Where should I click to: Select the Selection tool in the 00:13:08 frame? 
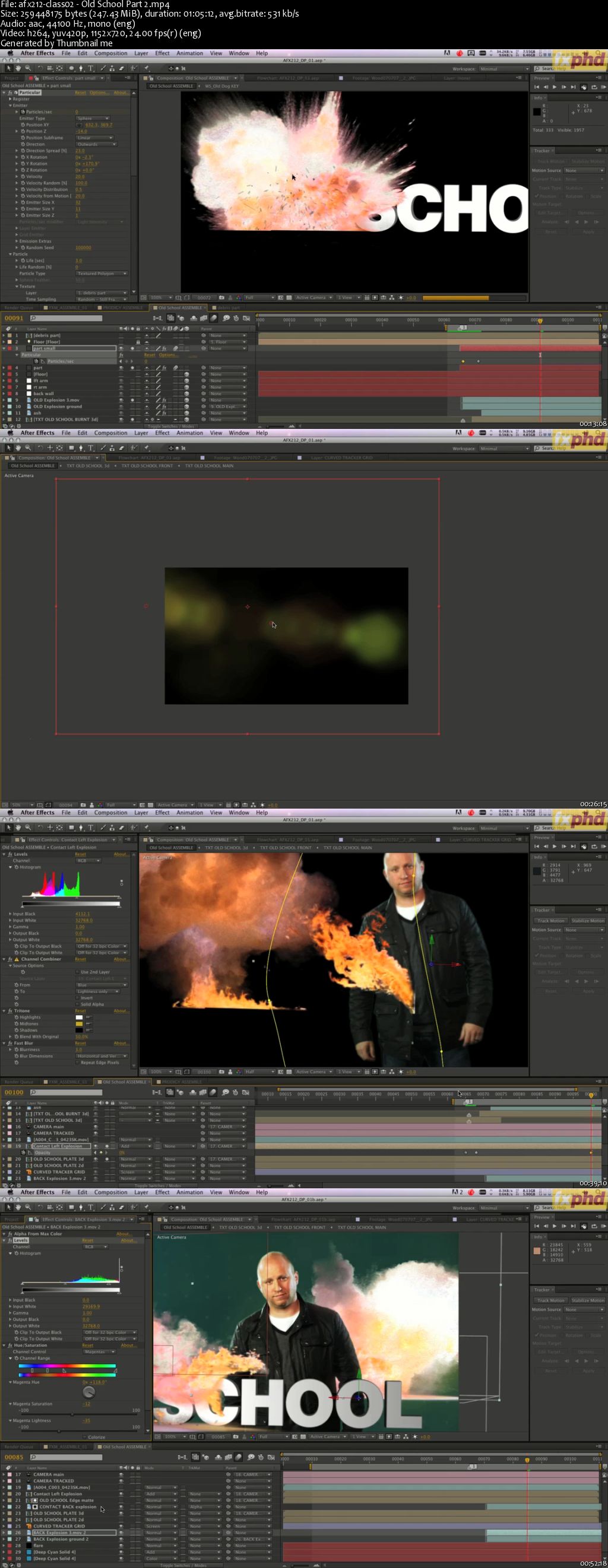[x=8, y=68]
